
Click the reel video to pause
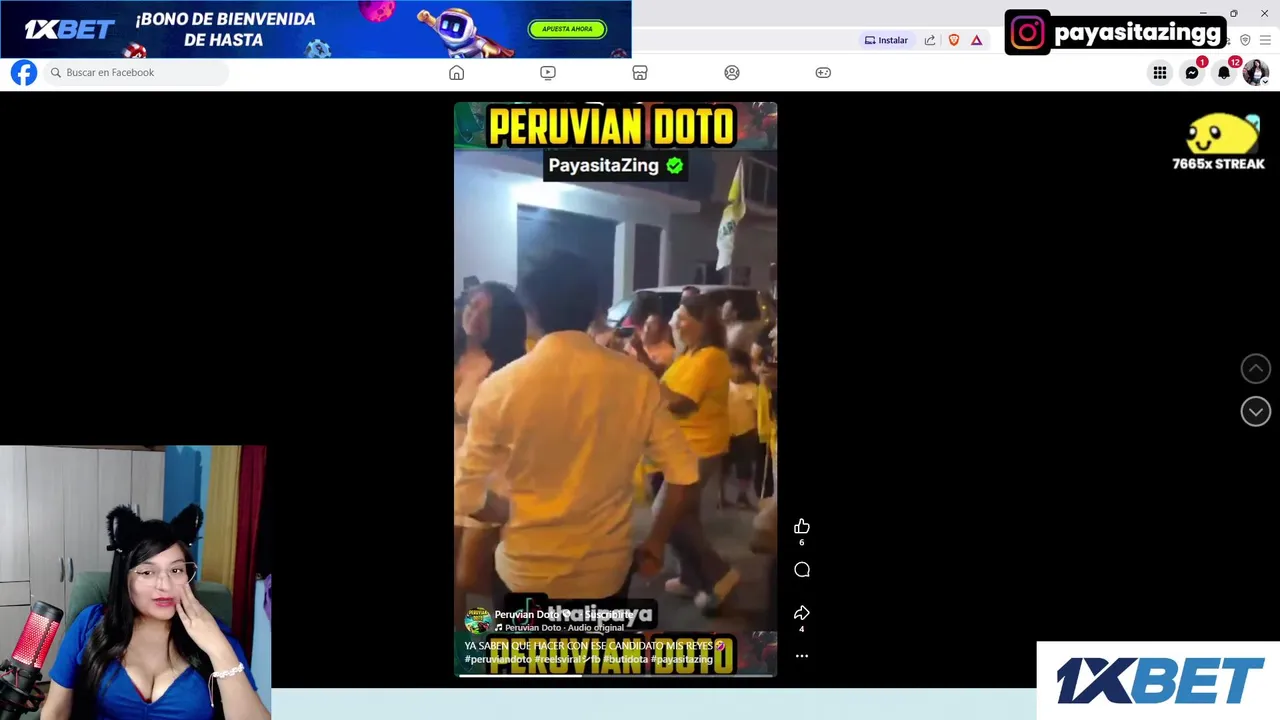(615, 390)
